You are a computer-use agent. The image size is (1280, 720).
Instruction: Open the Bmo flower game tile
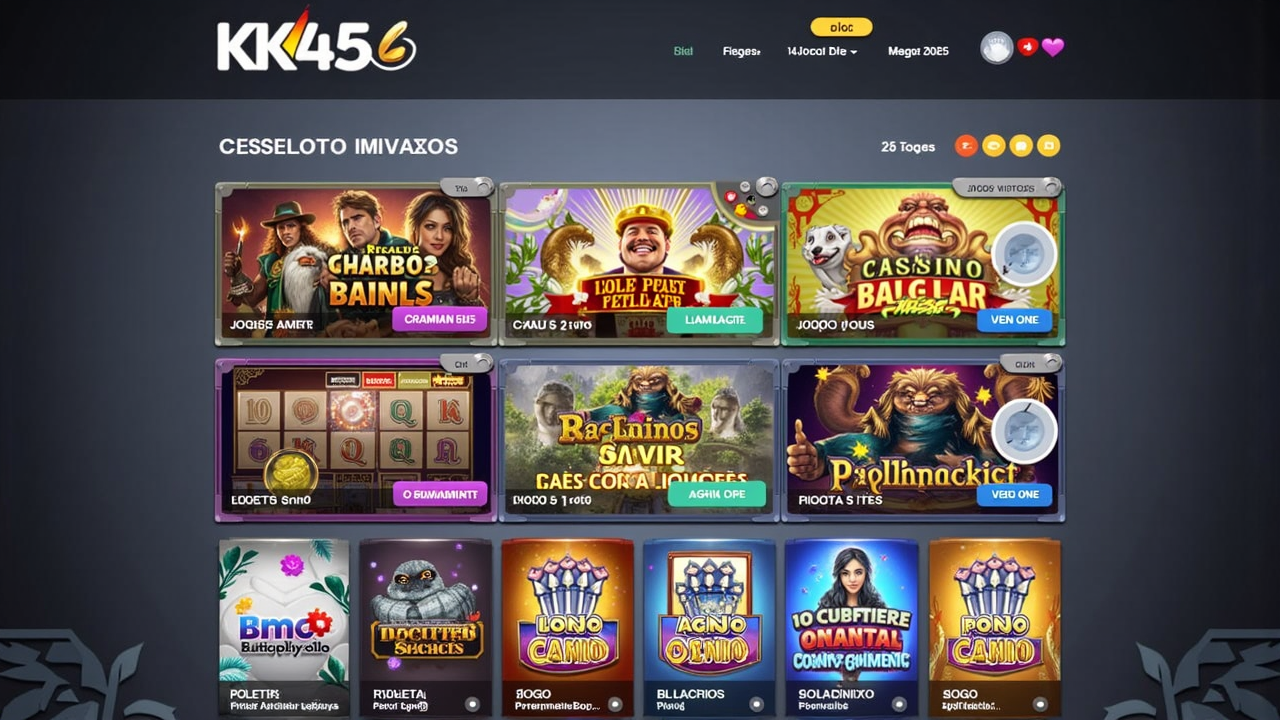point(284,628)
